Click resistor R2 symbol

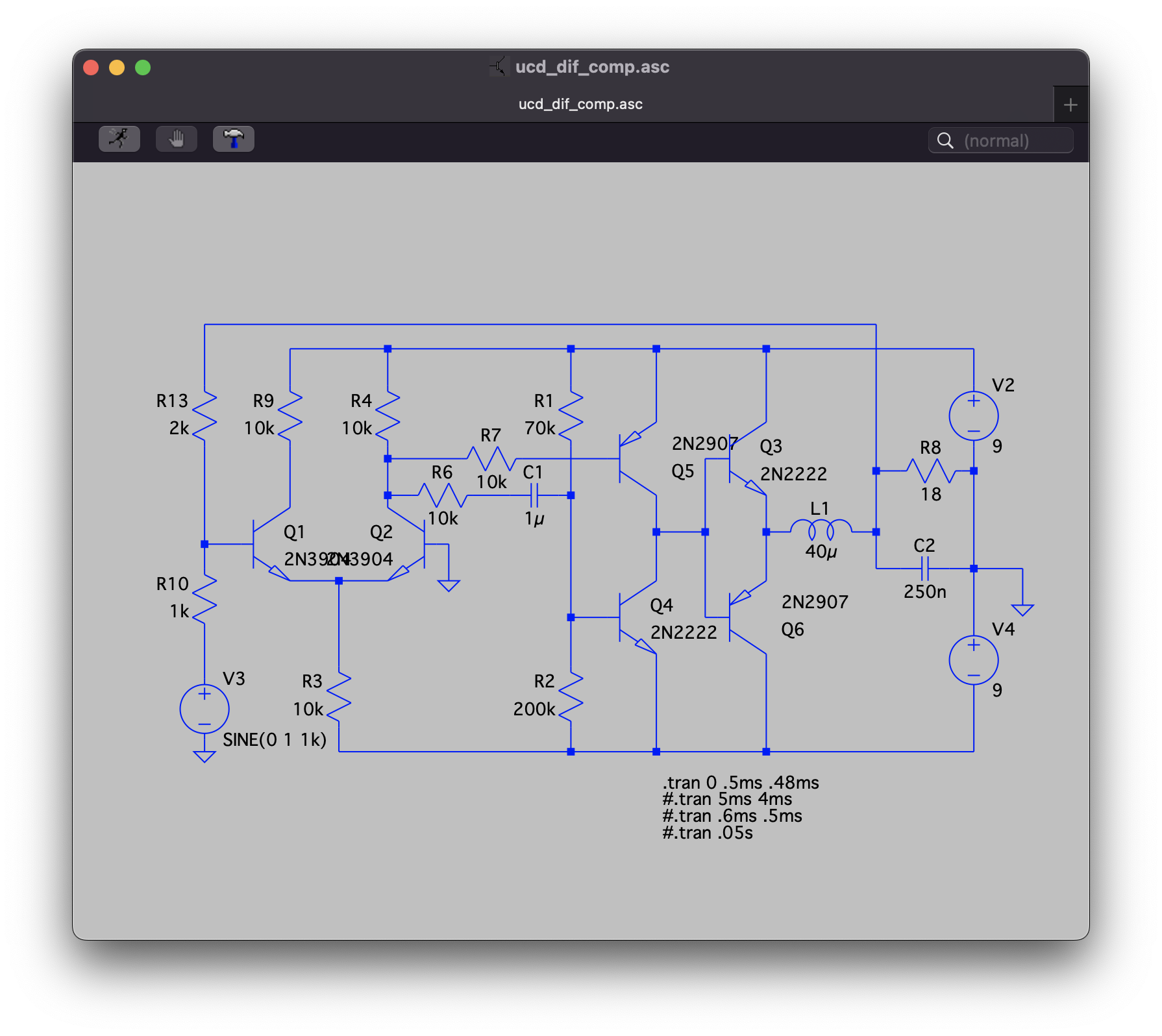pos(571,697)
